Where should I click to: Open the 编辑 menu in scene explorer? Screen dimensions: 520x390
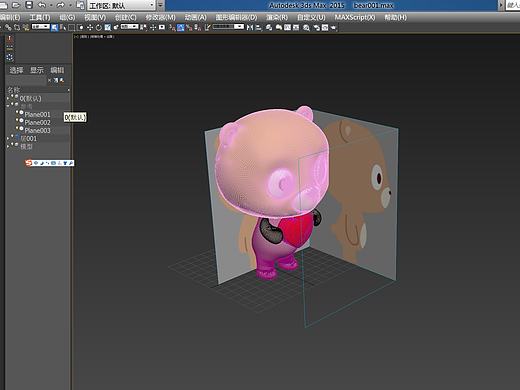click(57, 70)
